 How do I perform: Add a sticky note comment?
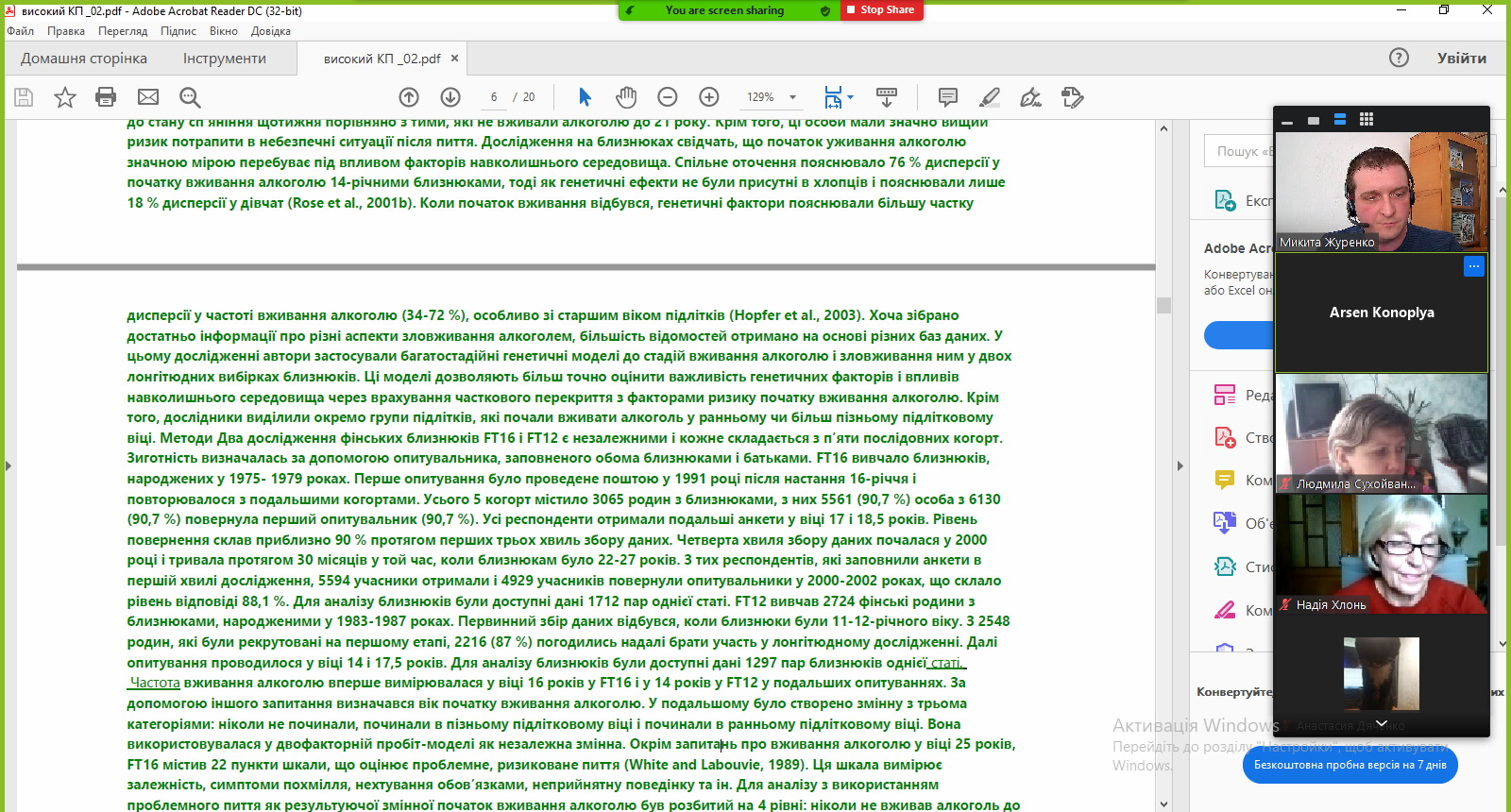tap(947, 97)
